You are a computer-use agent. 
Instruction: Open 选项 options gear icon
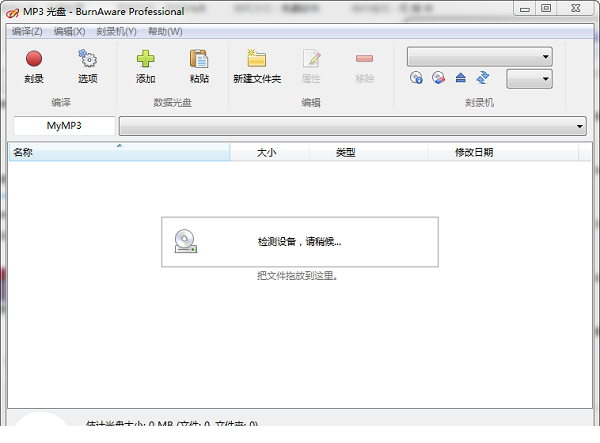click(88, 67)
